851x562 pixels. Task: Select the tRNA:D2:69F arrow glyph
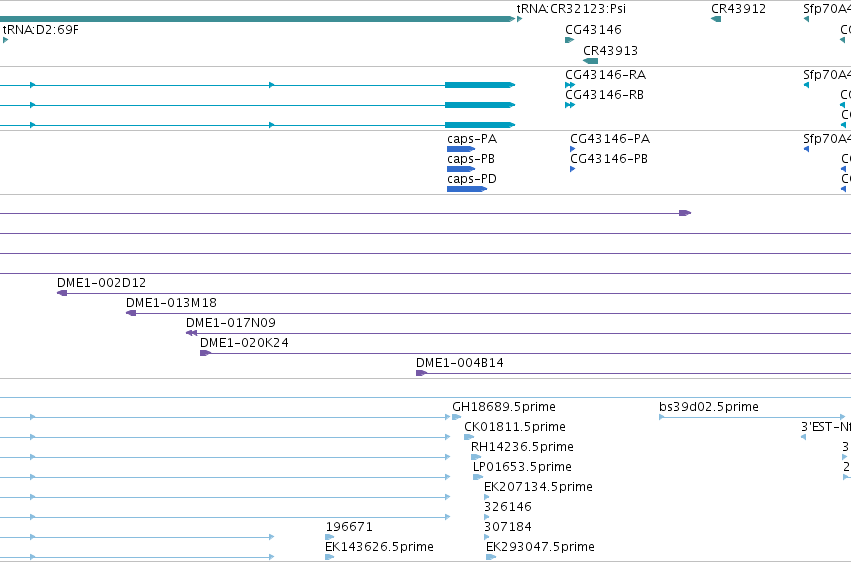coord(5,40)
